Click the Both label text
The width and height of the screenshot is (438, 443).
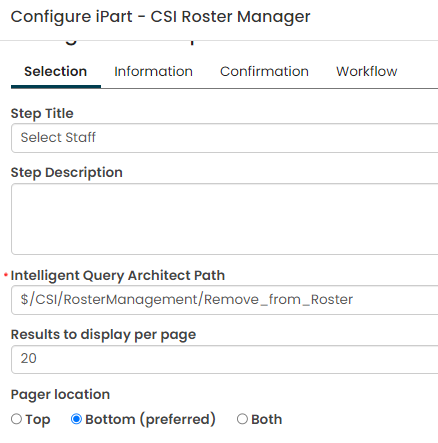267,419
